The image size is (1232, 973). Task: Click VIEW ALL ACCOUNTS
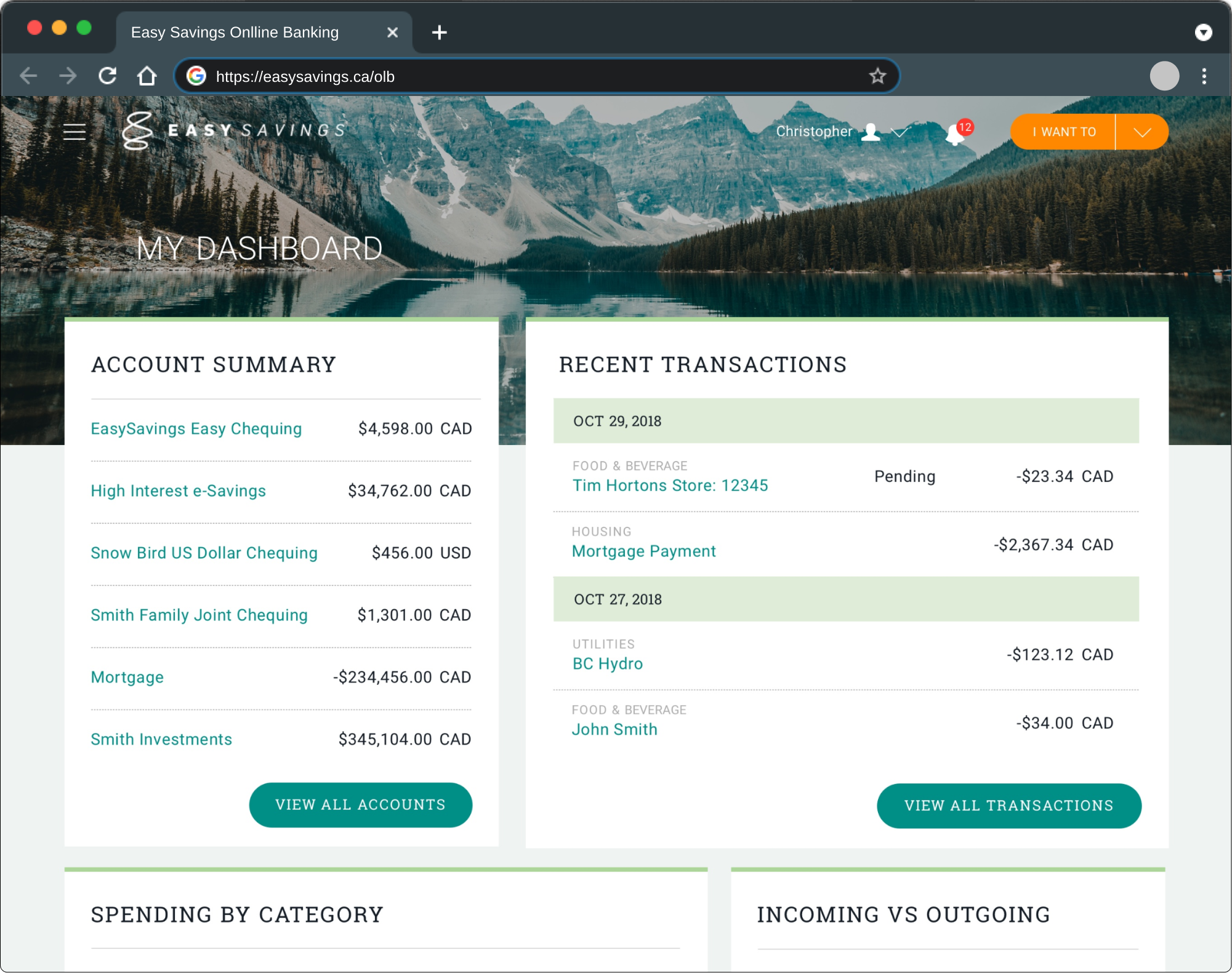pyautogui.click(x=360, y=804)
